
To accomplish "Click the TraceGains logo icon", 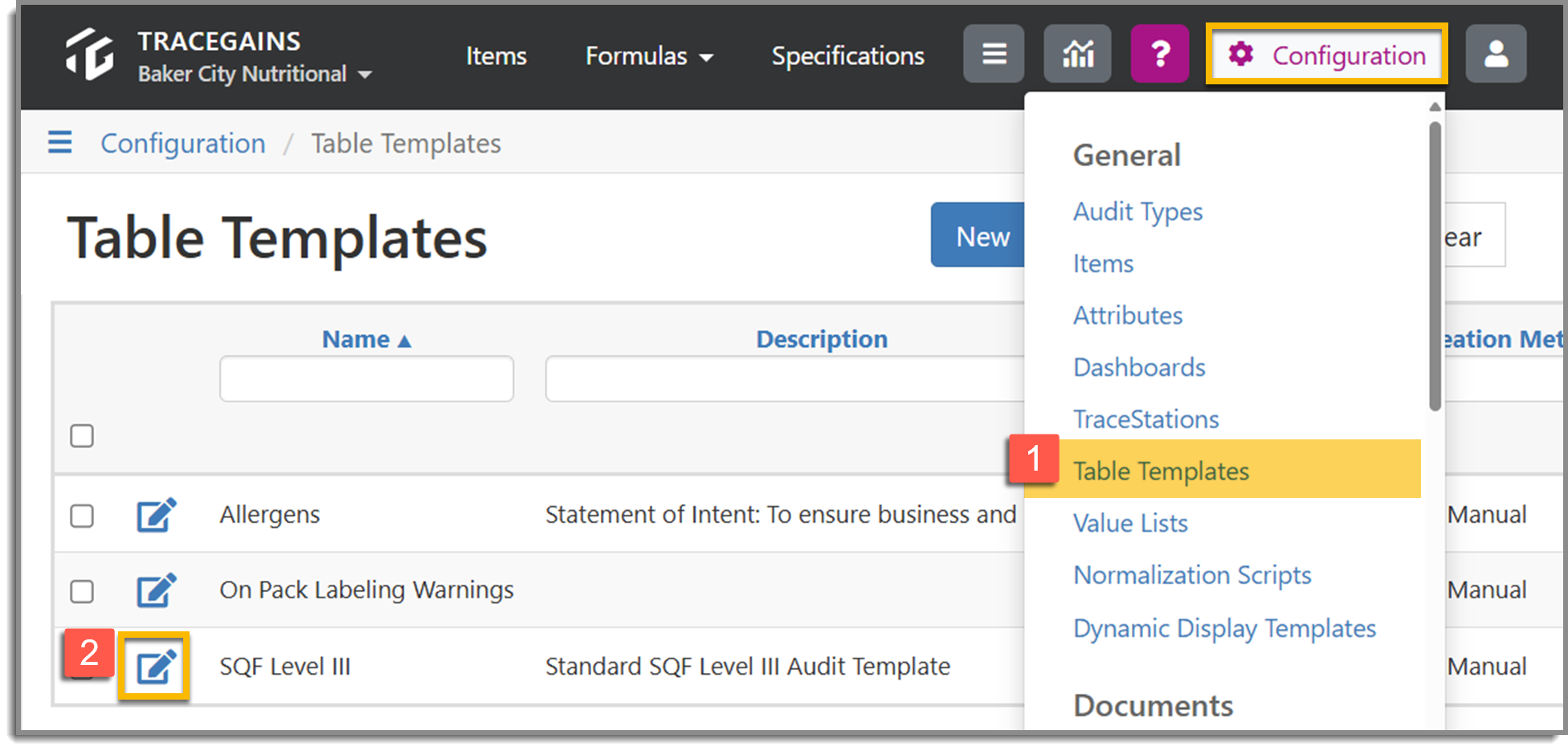I will tap(90, 55).
